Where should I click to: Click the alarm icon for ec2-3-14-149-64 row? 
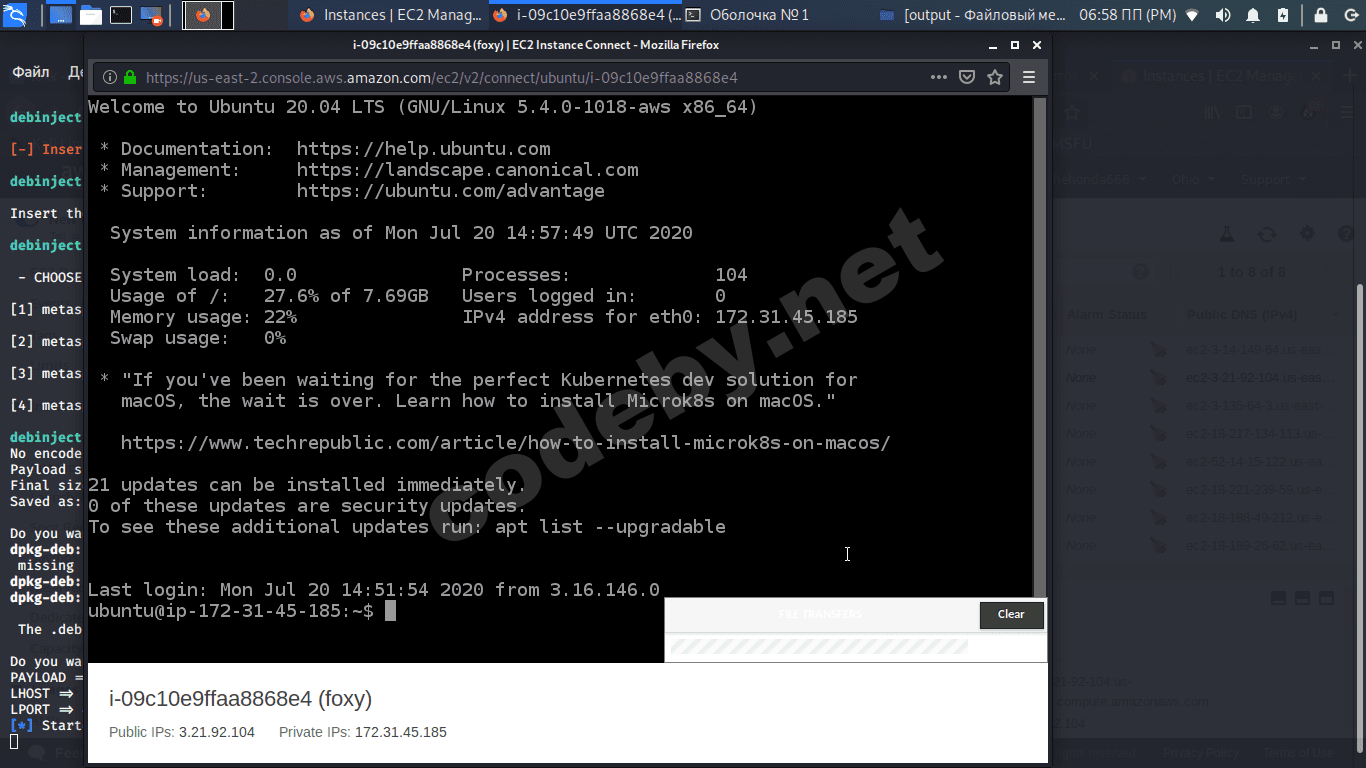point(1157,350)
